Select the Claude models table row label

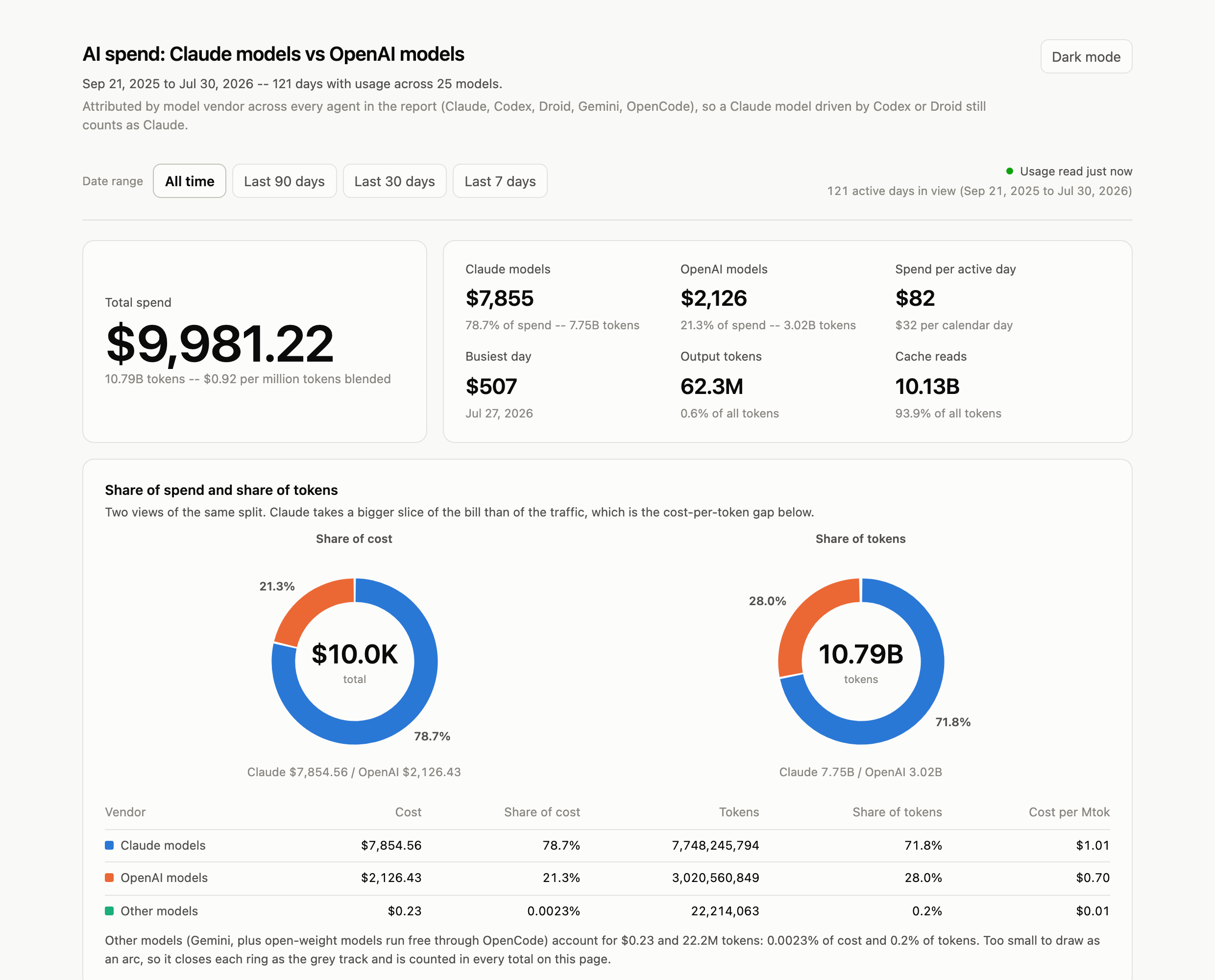tap(163, 845)
